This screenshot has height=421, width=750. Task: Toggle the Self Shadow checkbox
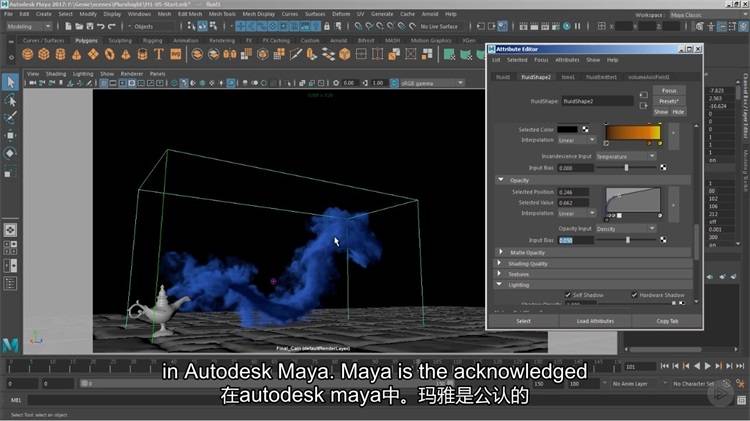pos(567,295)
